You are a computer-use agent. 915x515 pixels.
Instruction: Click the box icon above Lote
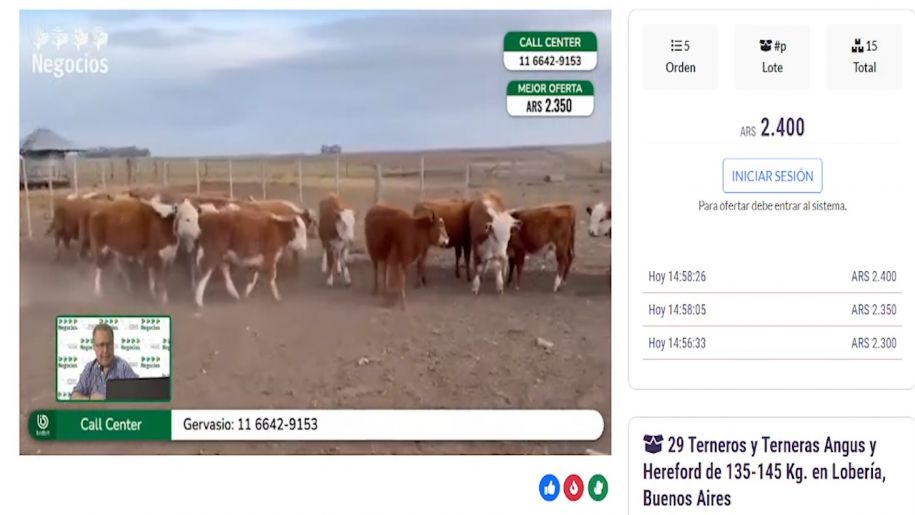(765, 45)
